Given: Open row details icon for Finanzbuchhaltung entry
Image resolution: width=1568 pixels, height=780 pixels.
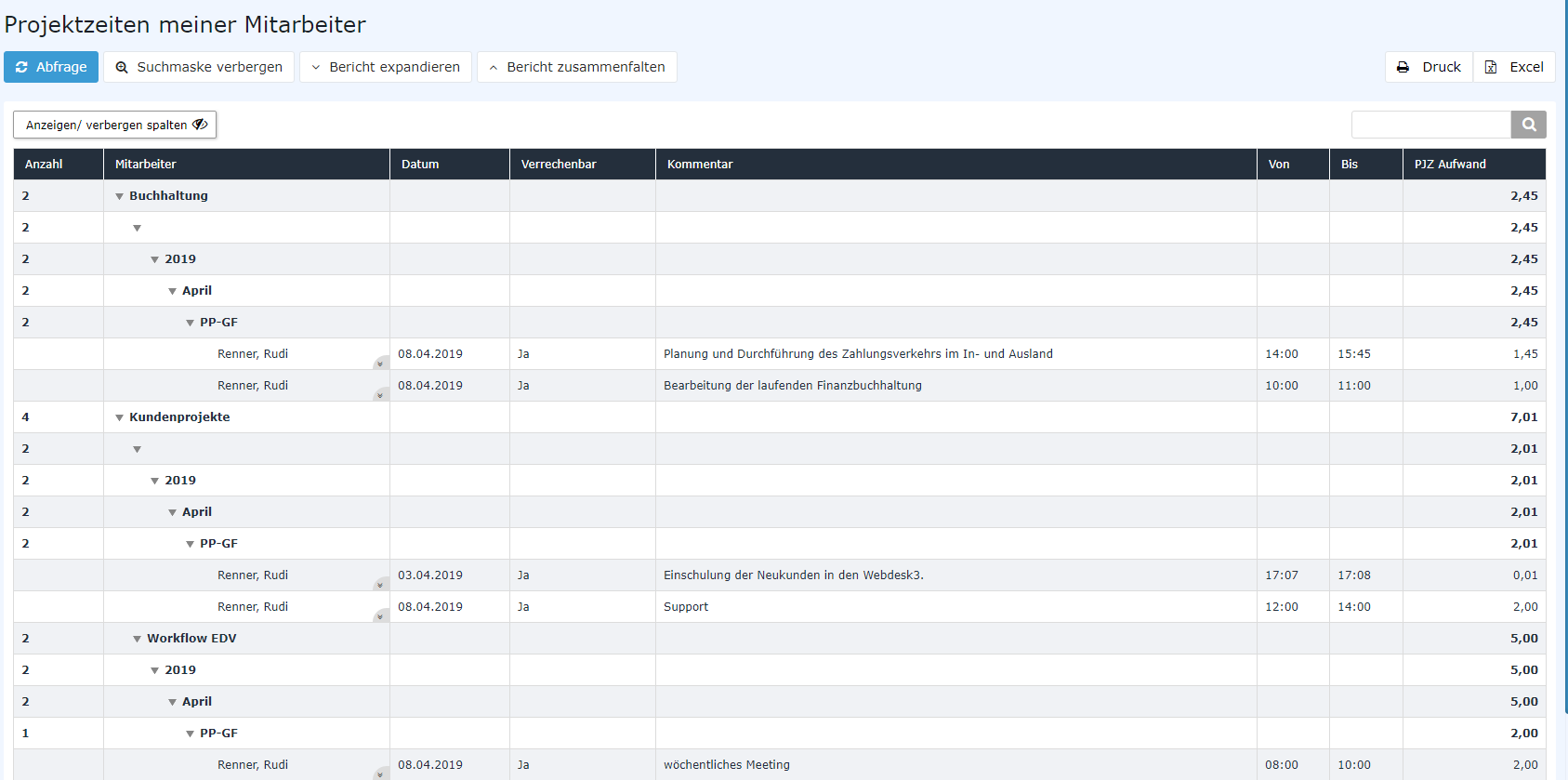Looking at the screenshot, I should click(x=380, y=394).
